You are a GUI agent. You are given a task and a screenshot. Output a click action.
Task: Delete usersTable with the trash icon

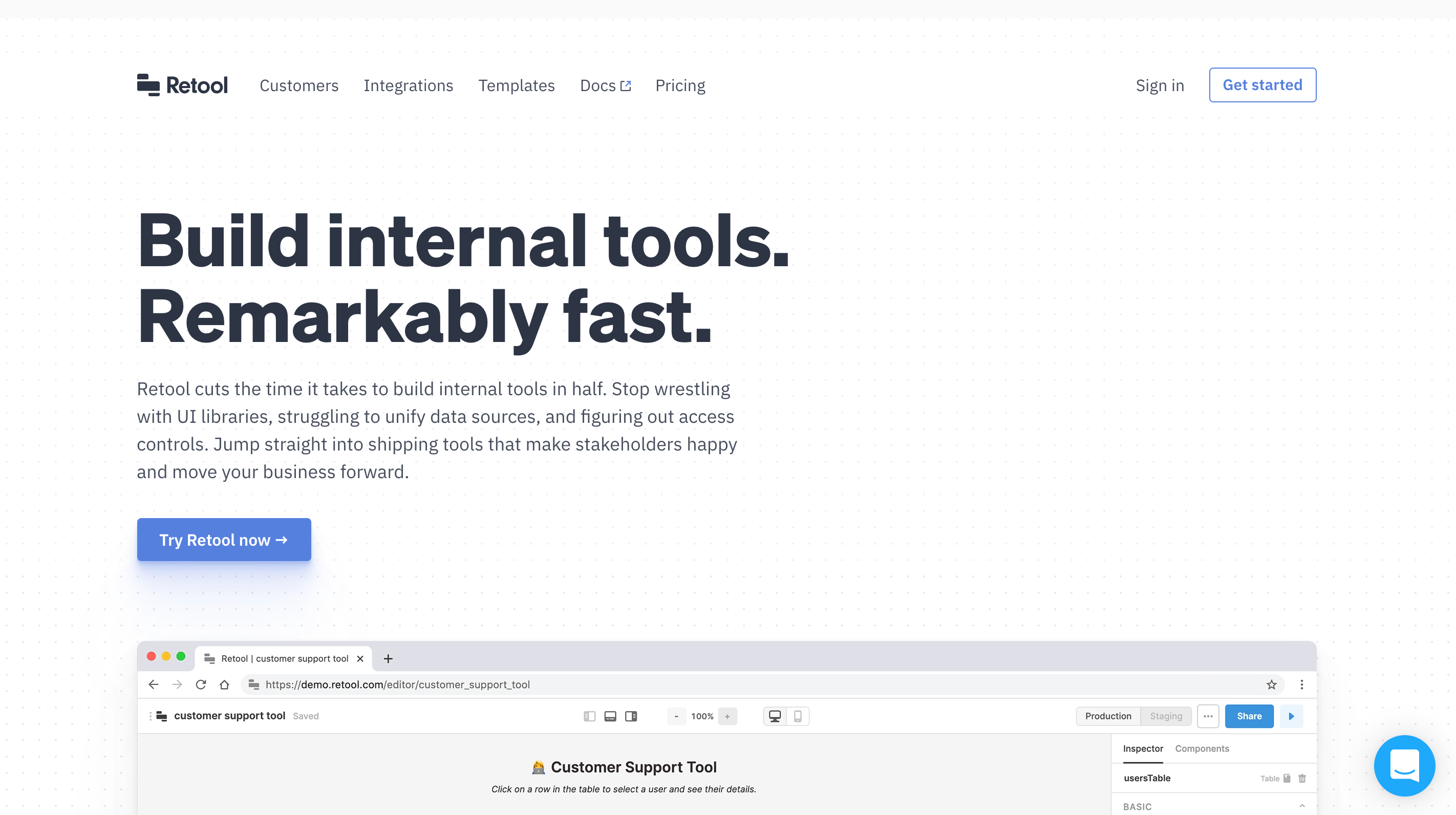[1302, 778]
